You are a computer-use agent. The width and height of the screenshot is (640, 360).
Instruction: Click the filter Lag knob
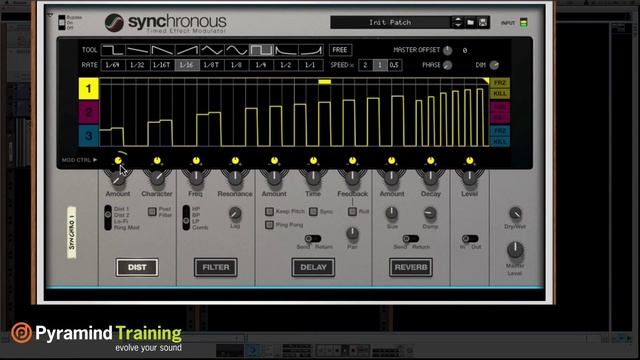click(235, 213)
